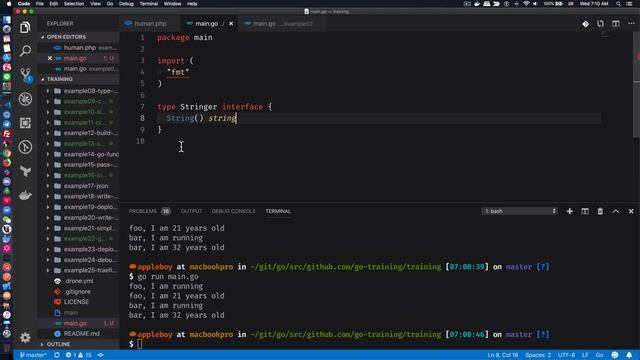
Task: Click LF end-of-line status item
Action: click(x=585, y=355)
